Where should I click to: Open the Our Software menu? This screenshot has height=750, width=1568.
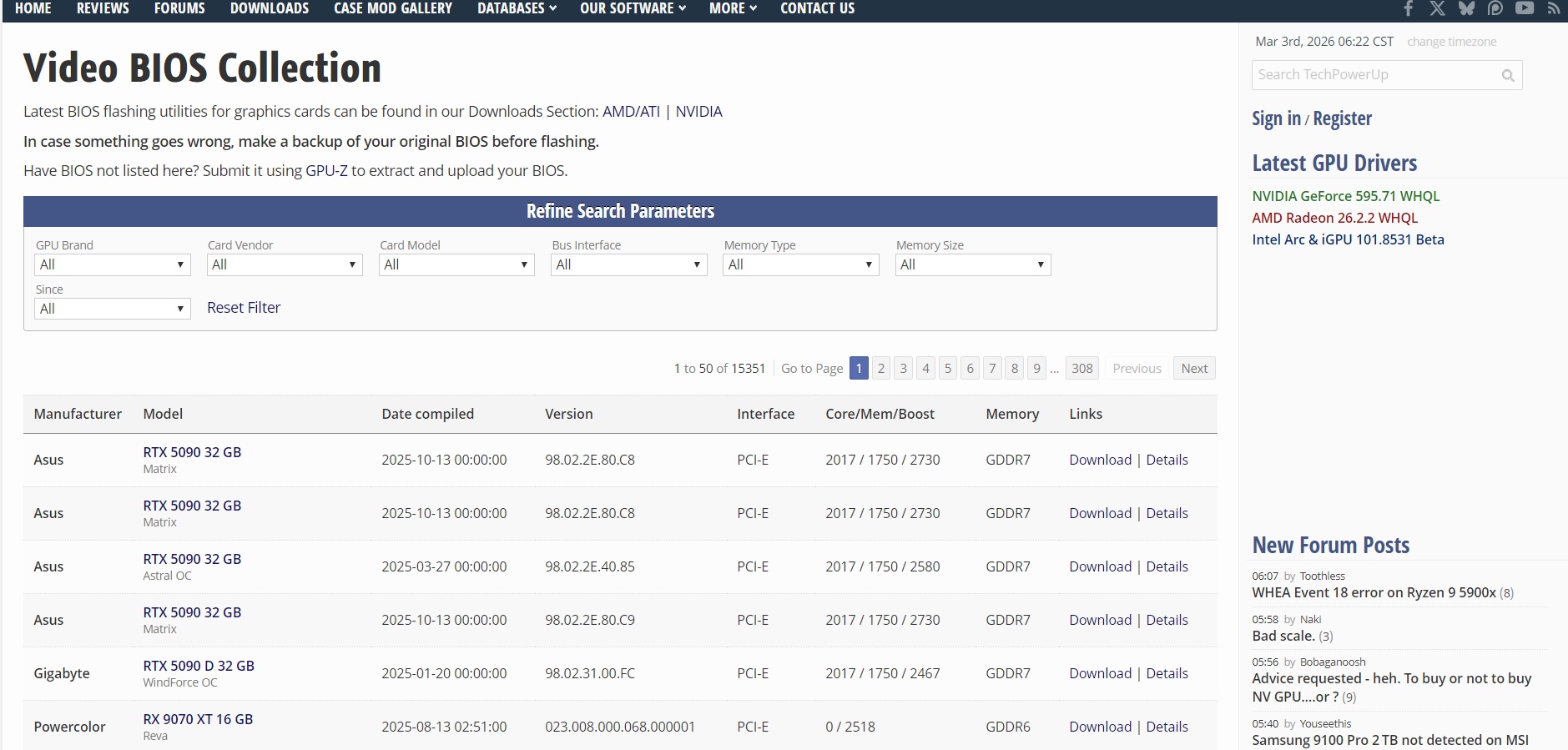[633, 8]
